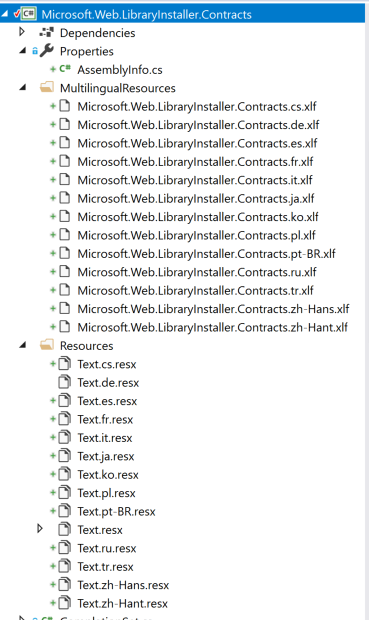Collapse the Resources folder

23,345
